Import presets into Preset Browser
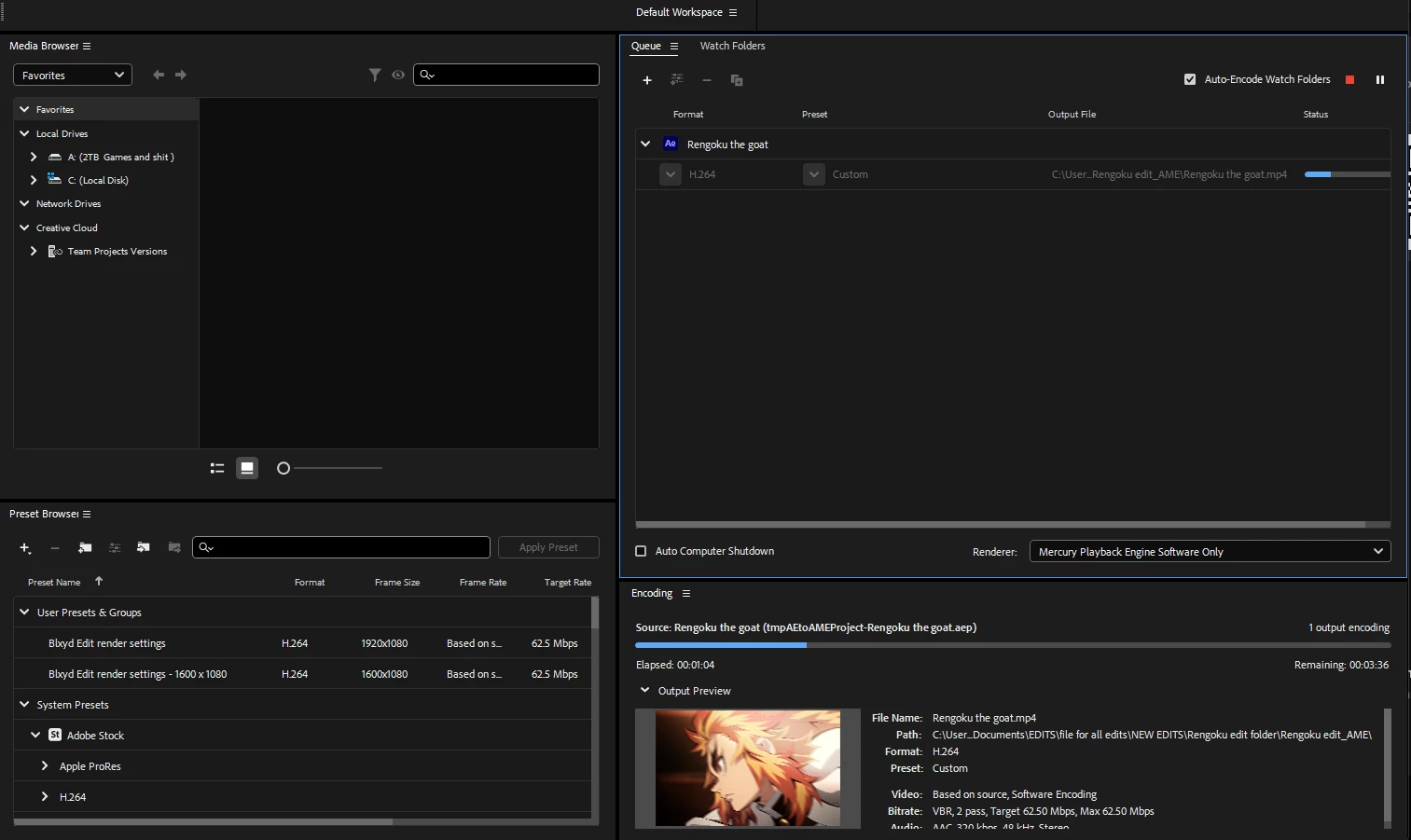 coord(144,547)
